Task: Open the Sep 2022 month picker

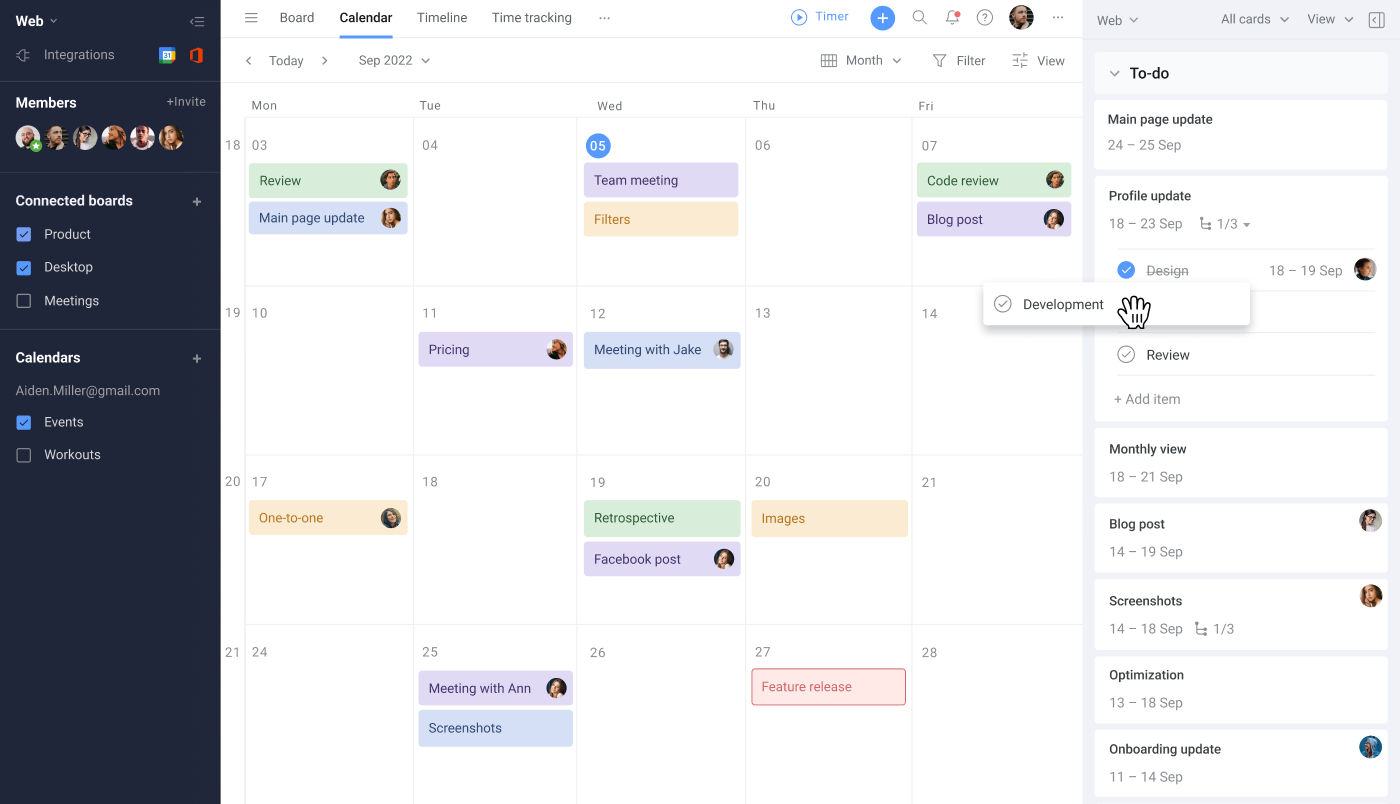Action: point(394,60)
